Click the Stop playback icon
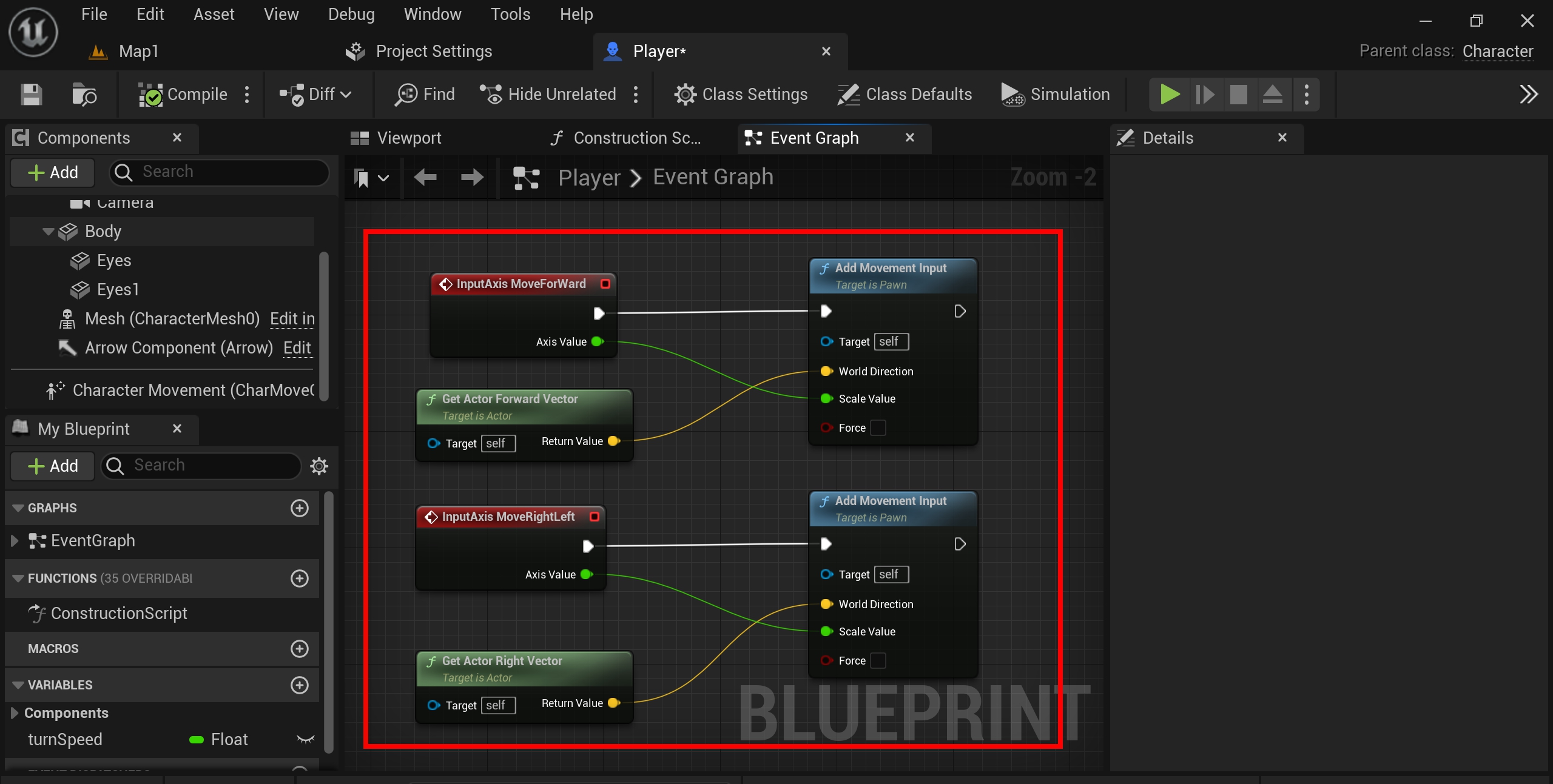The height and width of the screenshot is (784, 1553). 1238,95
